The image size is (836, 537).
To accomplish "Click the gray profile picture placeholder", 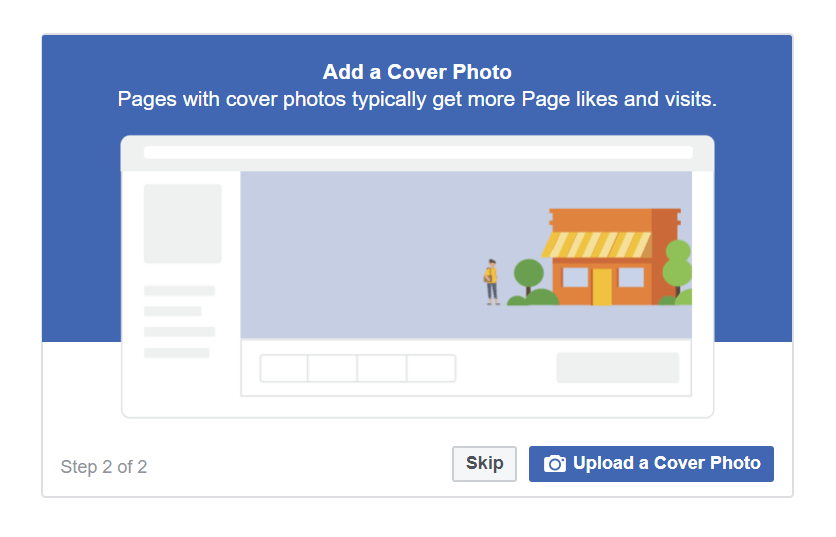I will pos(182,223).
